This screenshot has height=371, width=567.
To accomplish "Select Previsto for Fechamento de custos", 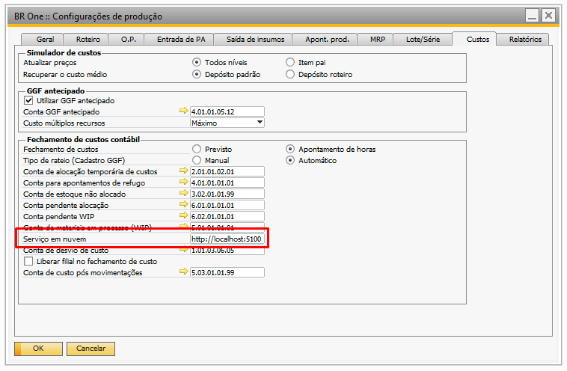I will pos(196,149).
